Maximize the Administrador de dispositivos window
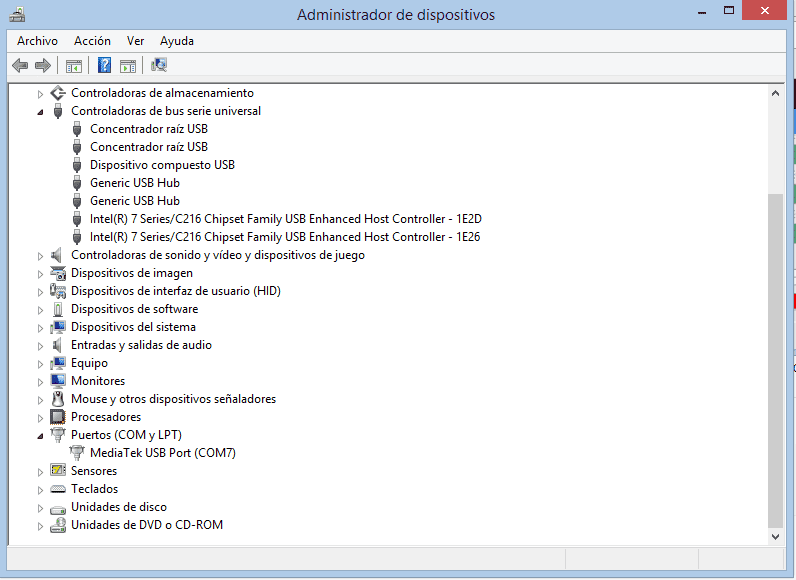 728,11
